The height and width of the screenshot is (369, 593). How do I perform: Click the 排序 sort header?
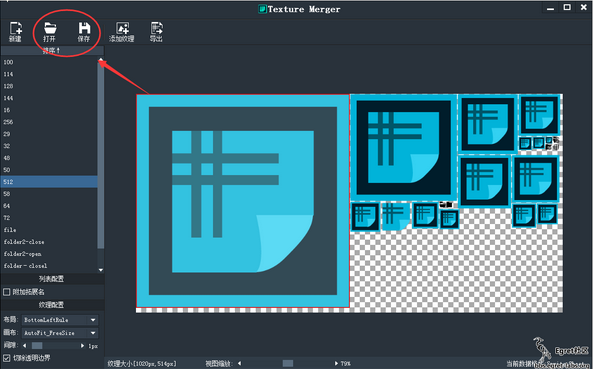click(52, 51)
